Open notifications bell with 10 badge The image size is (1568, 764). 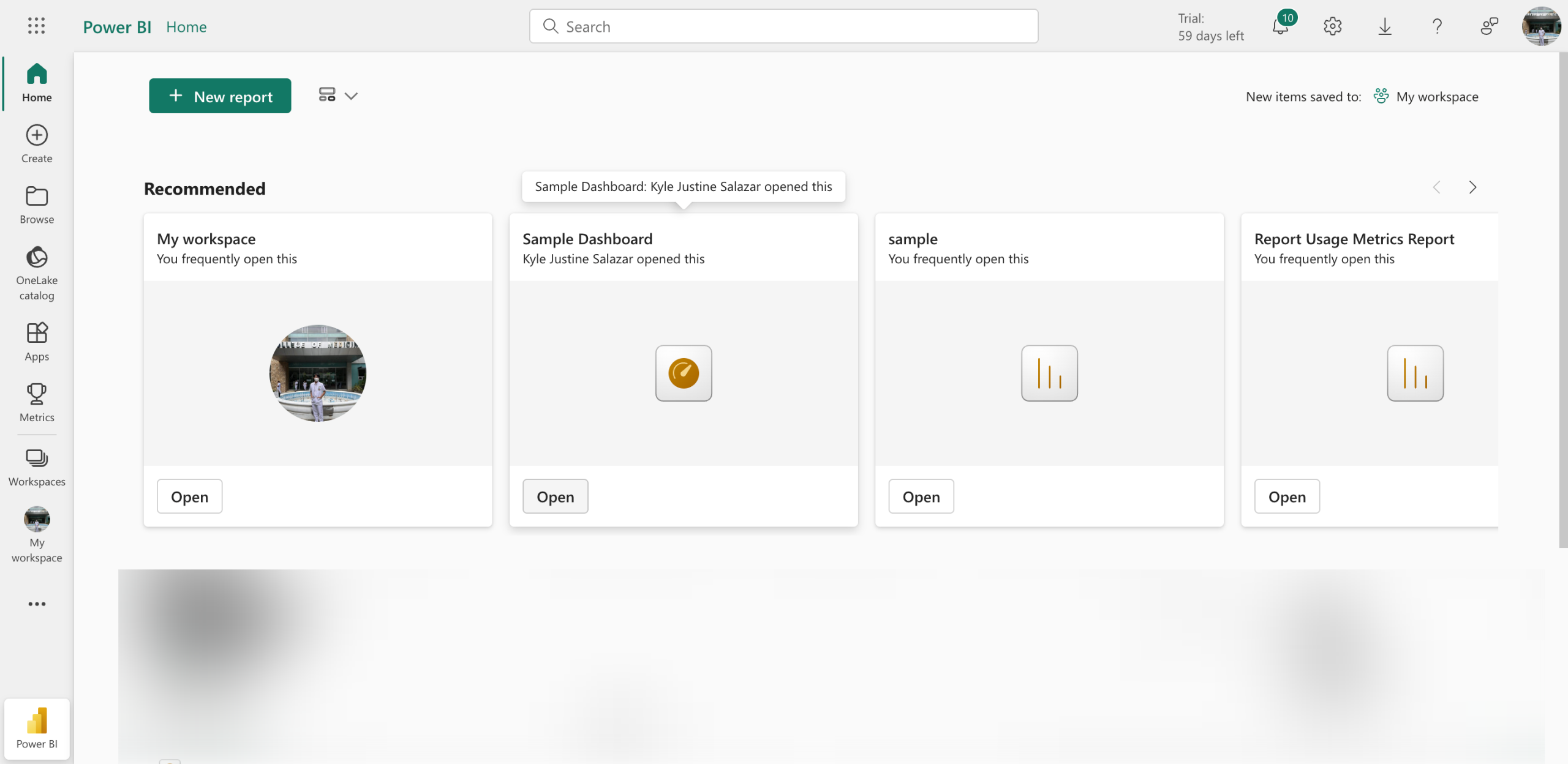[1280, 26]
